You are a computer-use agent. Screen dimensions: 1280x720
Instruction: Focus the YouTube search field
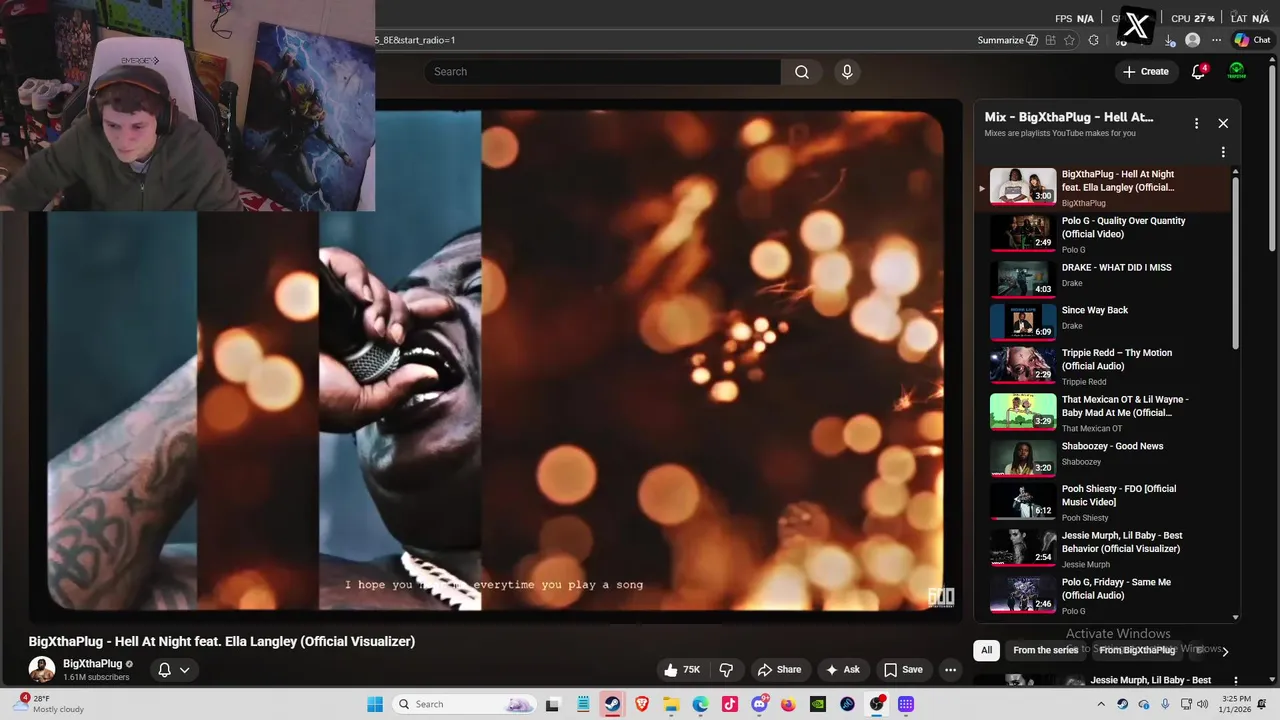603,72
